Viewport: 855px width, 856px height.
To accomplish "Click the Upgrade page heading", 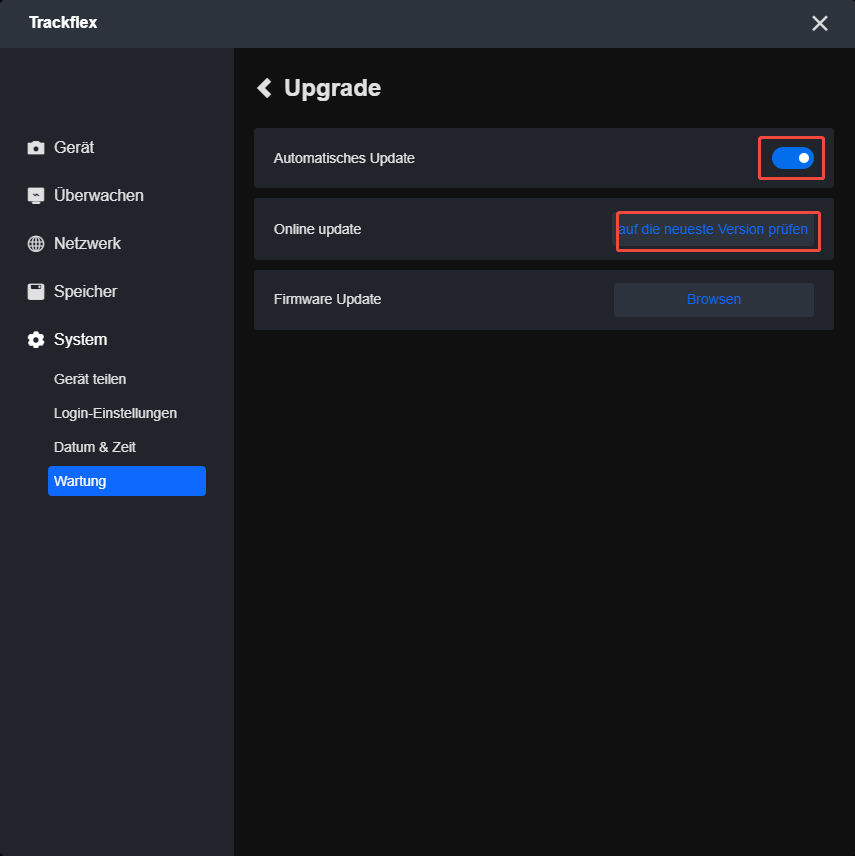I will [332, 88].
